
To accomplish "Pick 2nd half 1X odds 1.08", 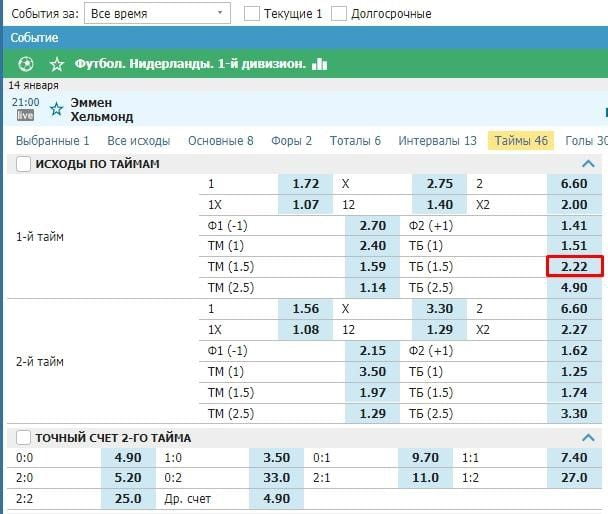I will pyautogui.click(x=306, y=329).
